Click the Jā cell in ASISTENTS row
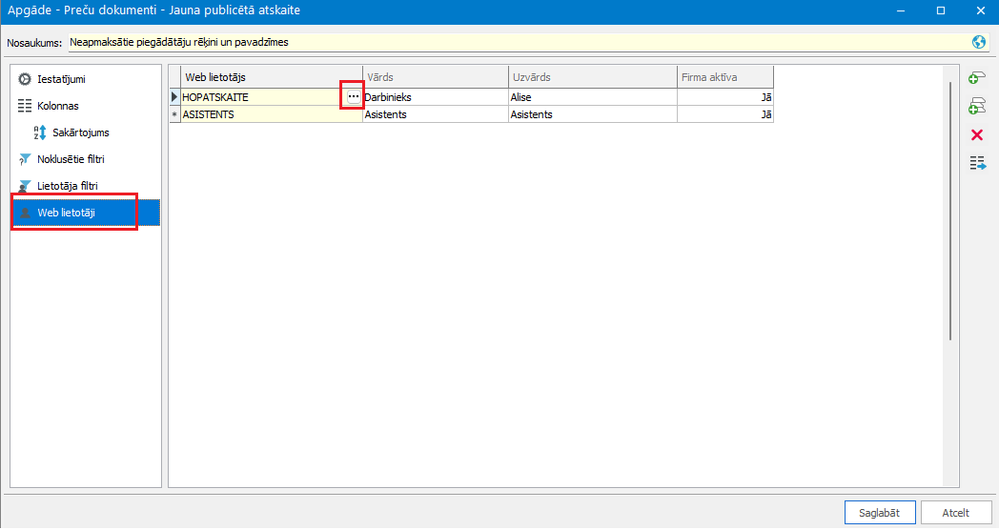Screen dimensions: 999x530 725,115
